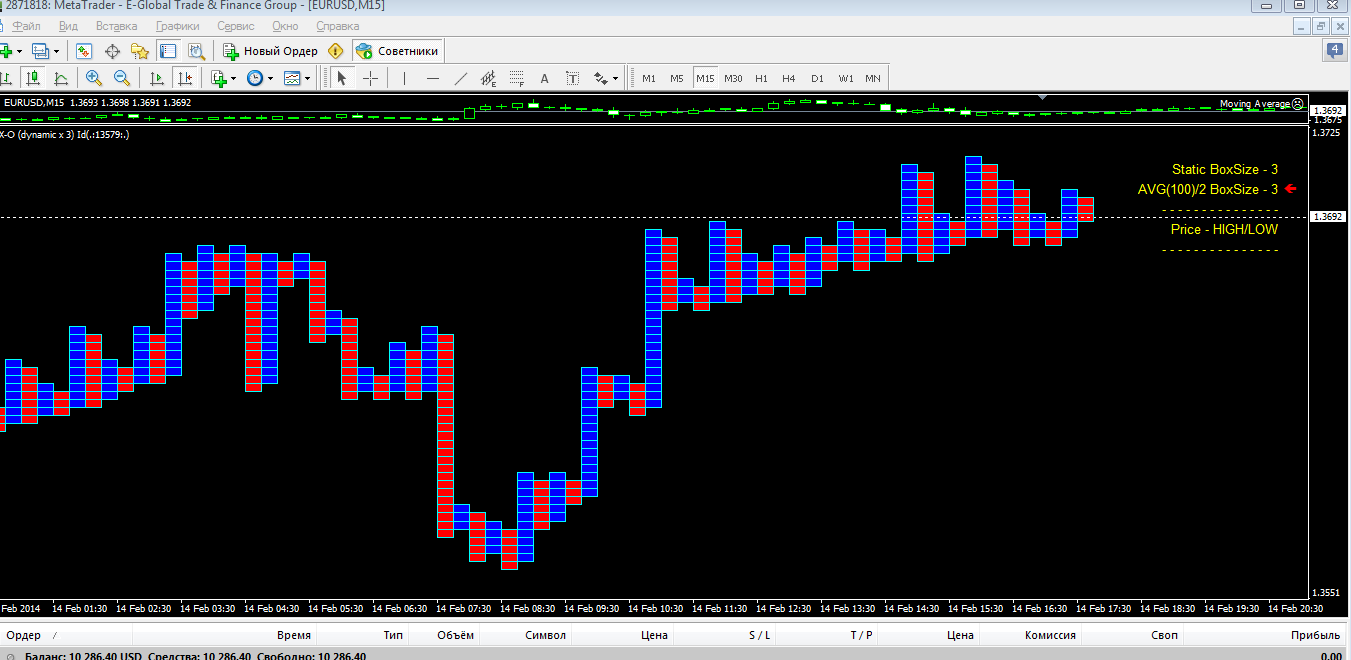This screenshot has width=1351, height=660.
Task: Open the chart templates icon
Action: pyautogui.click(x=292, y=78)
